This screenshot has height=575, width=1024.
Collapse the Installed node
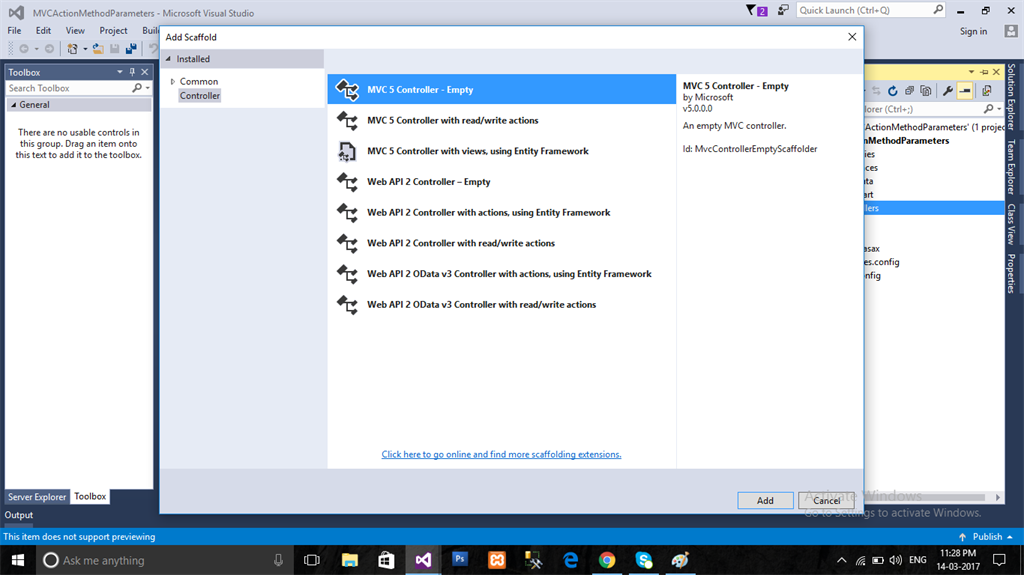tap(168, 59)
